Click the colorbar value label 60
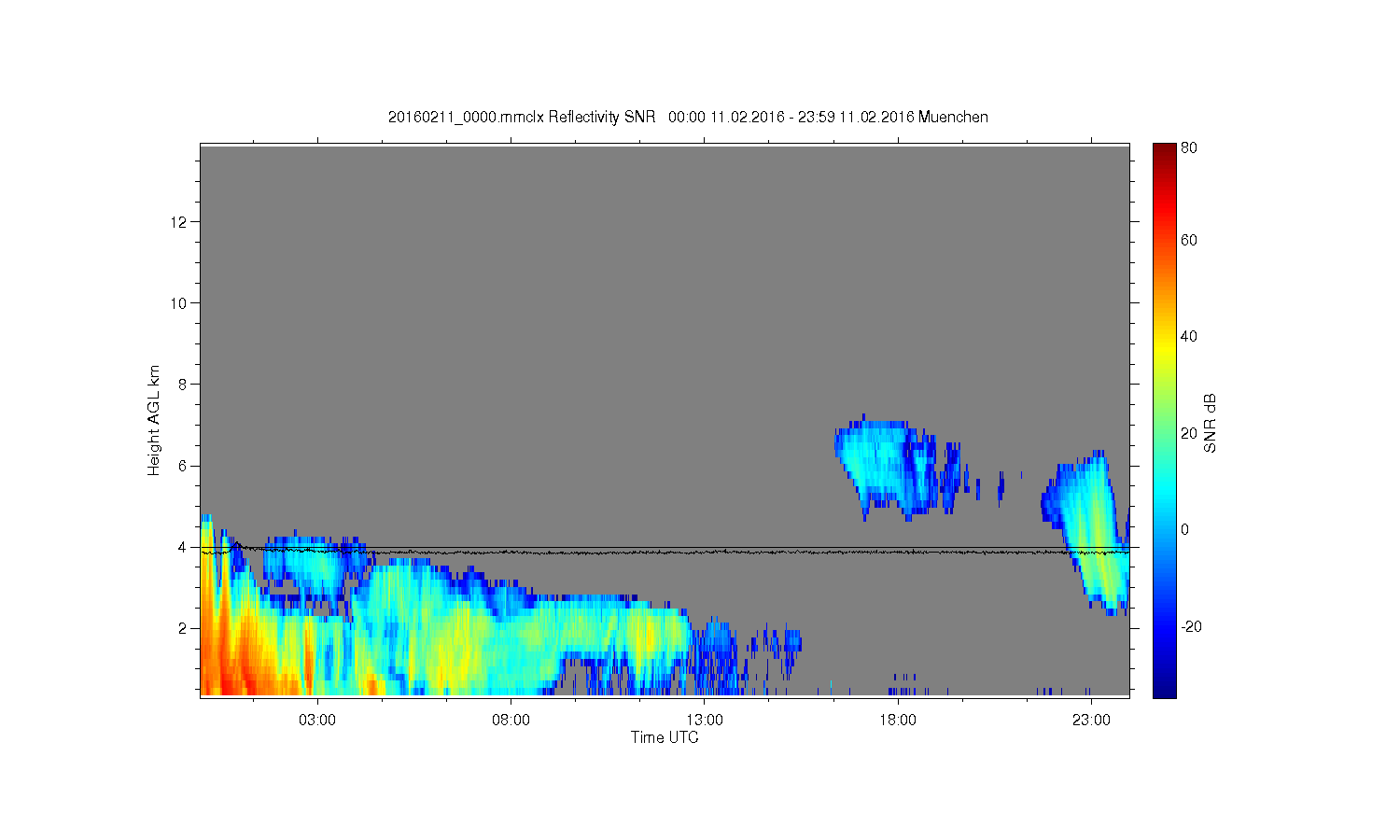 (x=1189, y=241)
